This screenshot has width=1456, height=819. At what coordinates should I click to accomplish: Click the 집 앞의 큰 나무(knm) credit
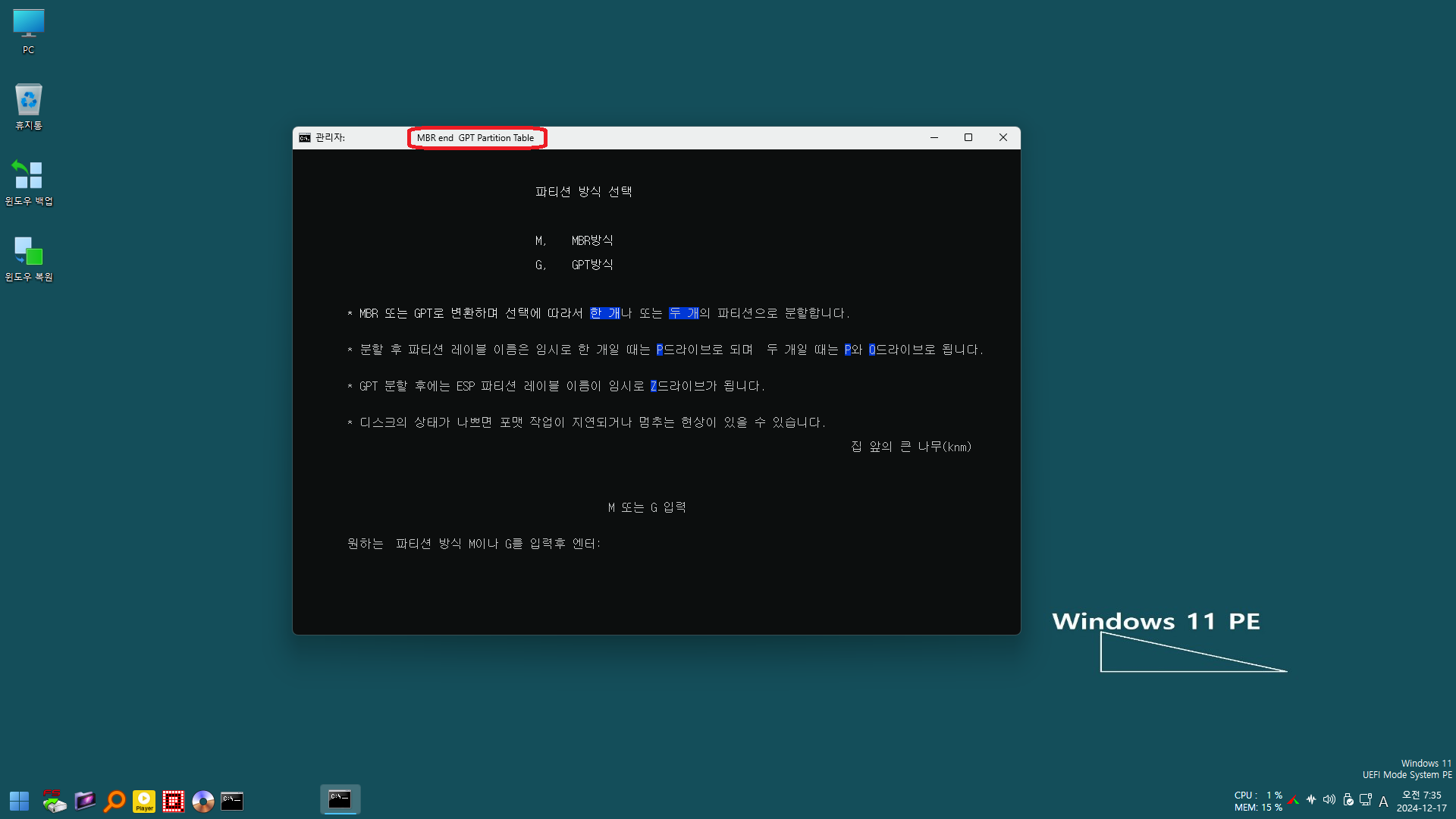[912, 447]
